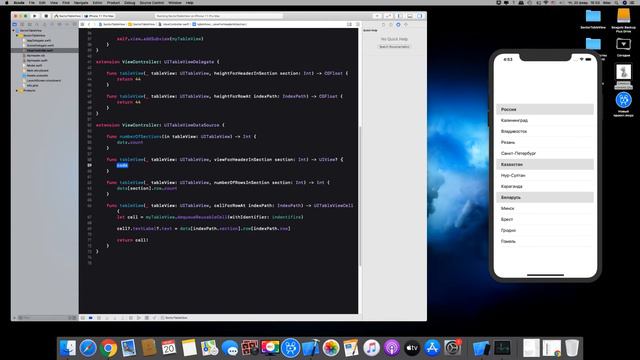640x360 pixels.
Task: Open Photo Booth from the Dock
Action: (250, 348)
